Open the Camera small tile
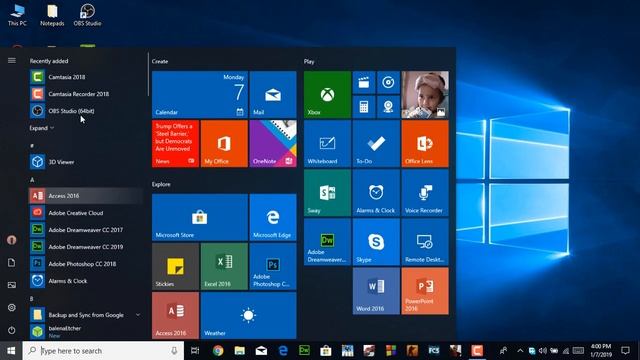This screenshot has width=640, height=360. point(388,107)
